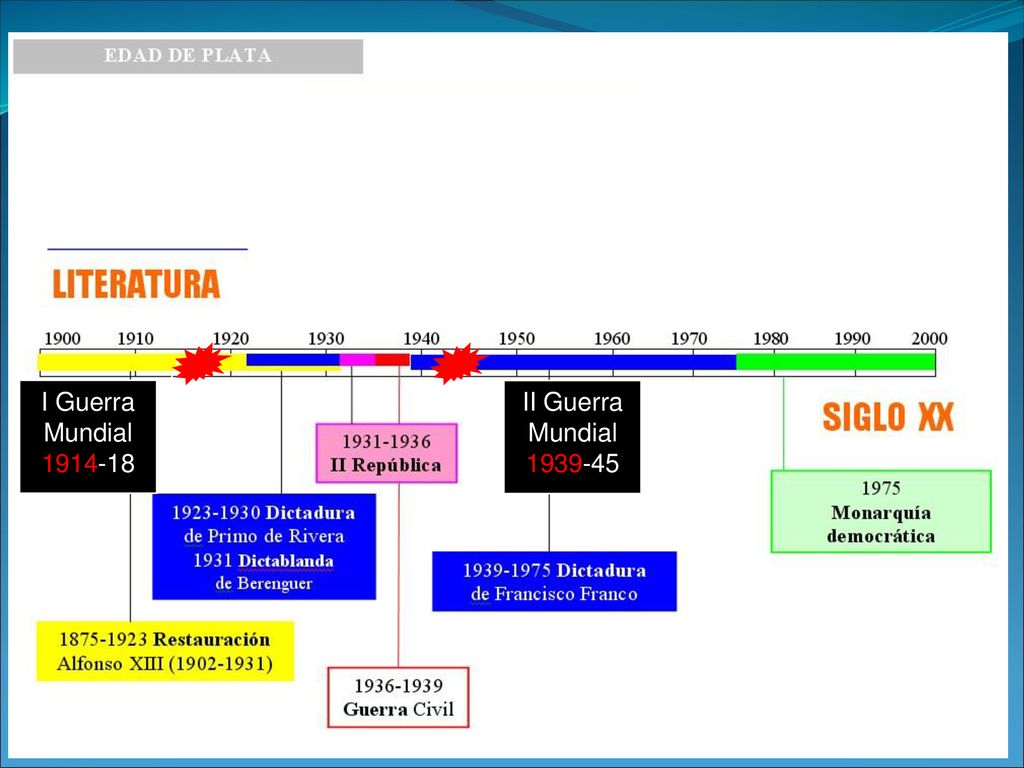This screenshot has width=1024, height=768.
Task: Click the SIGLO XX heading
Action: pyautogui.click(x=888, y=417)
